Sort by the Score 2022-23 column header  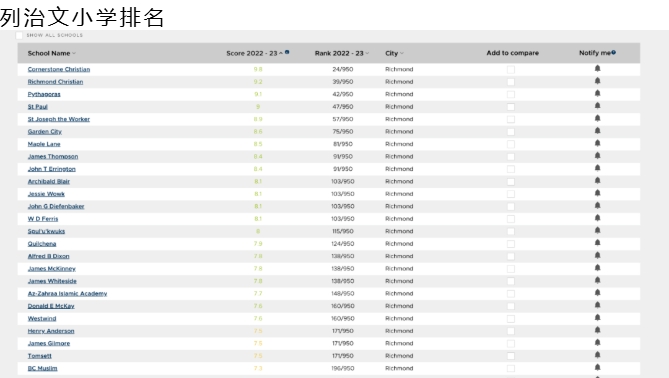click(254, 53)
